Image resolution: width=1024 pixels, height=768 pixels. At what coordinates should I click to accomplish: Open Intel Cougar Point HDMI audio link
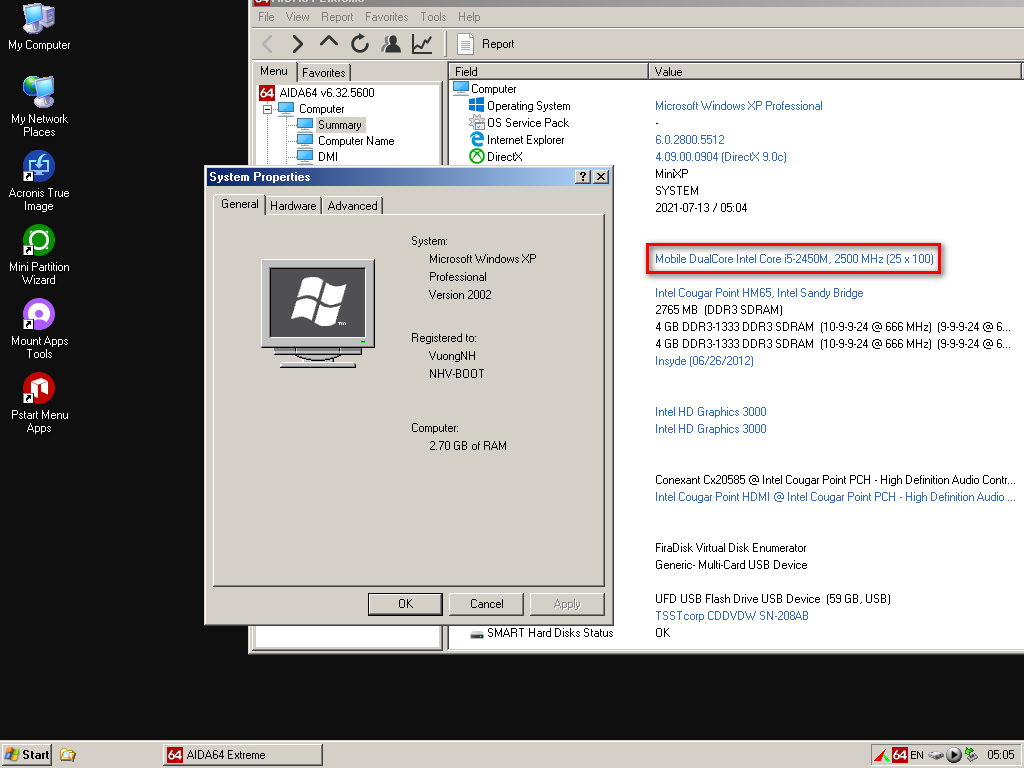pos(835,496)
